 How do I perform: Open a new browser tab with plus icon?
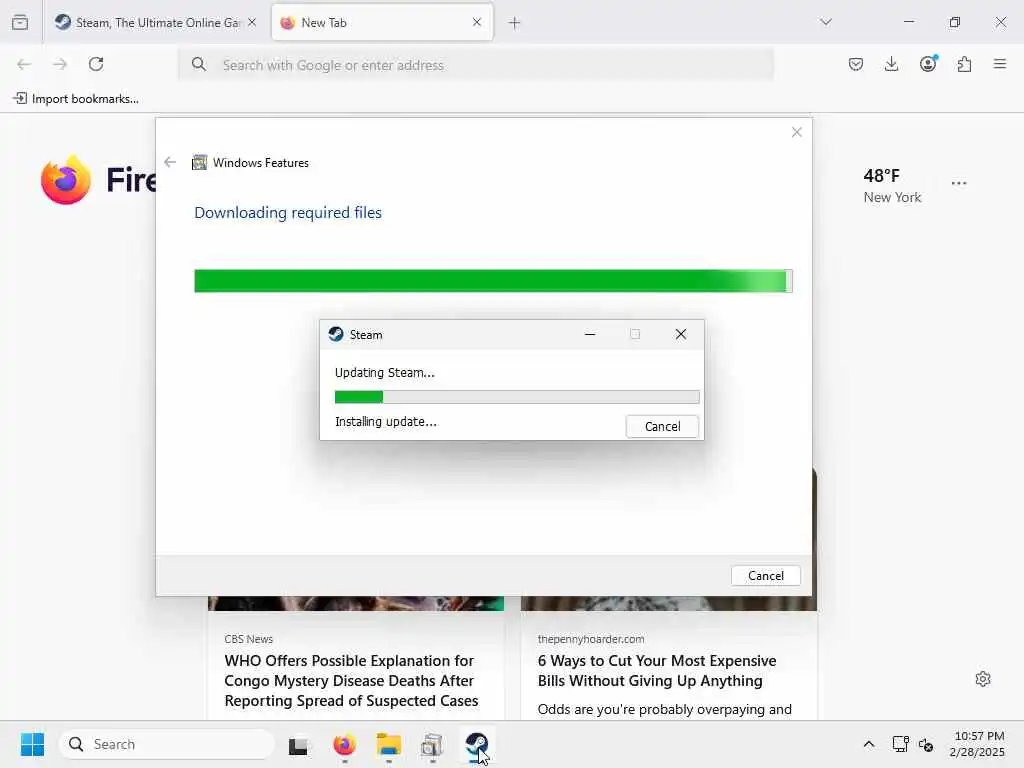515,23
